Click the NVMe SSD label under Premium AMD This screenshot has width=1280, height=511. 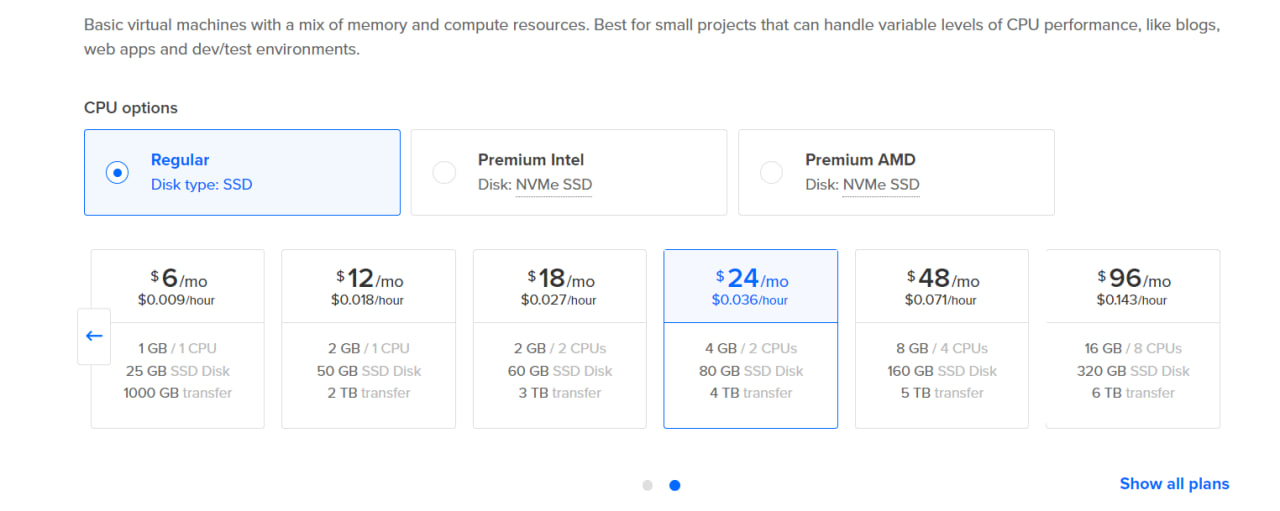881,185
